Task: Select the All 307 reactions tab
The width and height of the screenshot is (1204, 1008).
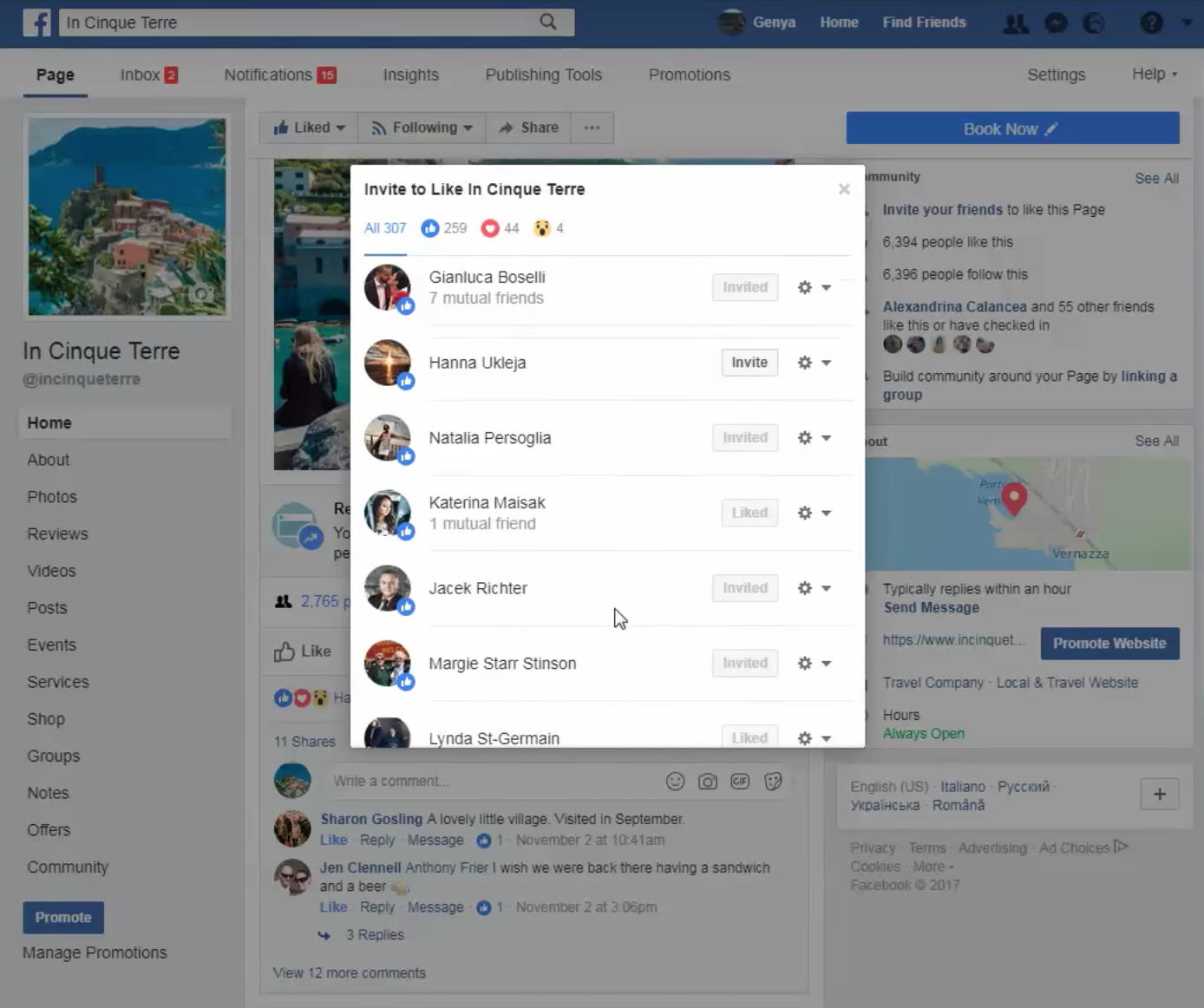Action: click(x=385, y=228)
